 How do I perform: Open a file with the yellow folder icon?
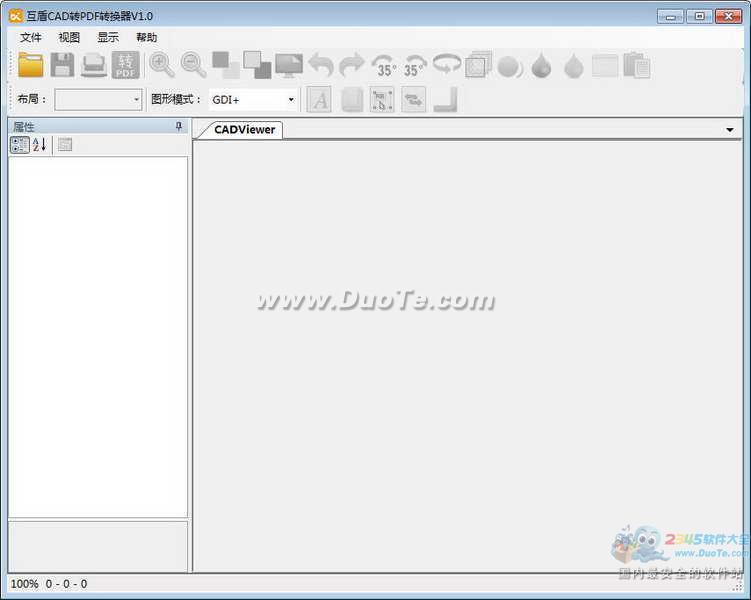(31, 65)
